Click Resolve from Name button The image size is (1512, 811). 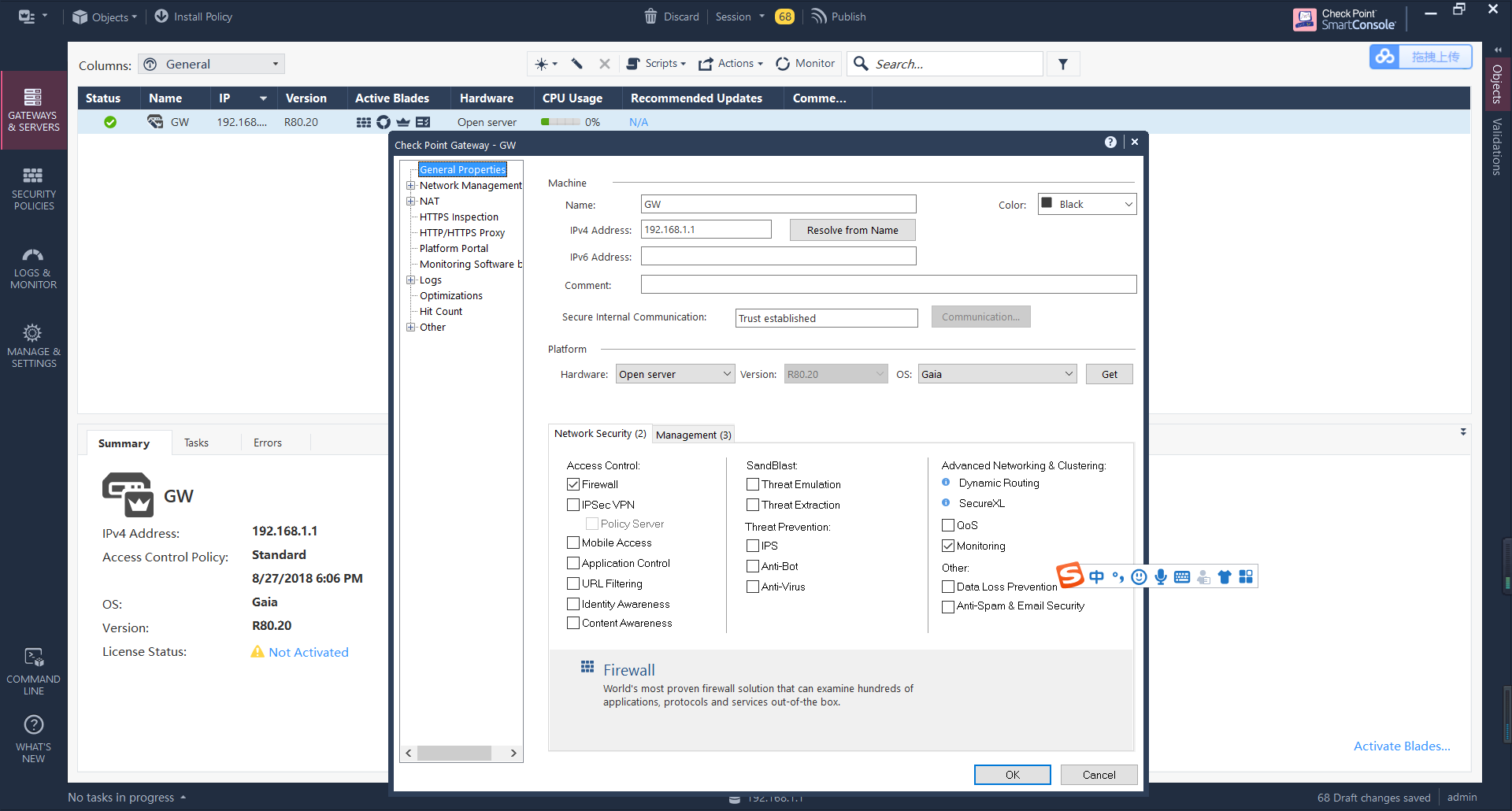[x=852, y=230]
